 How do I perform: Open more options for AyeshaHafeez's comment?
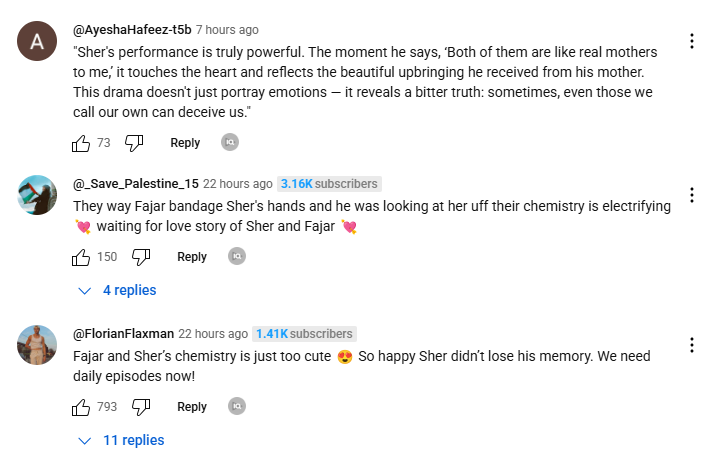(x=692, y=41)
